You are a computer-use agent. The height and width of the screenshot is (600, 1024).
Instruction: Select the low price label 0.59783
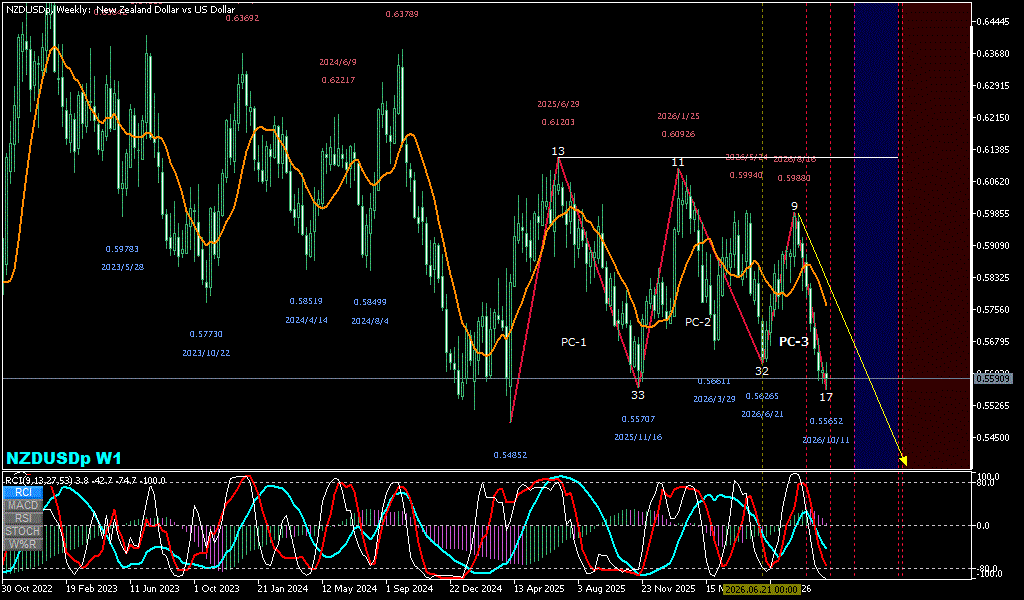pyautogui.click(x=122, y=249)
